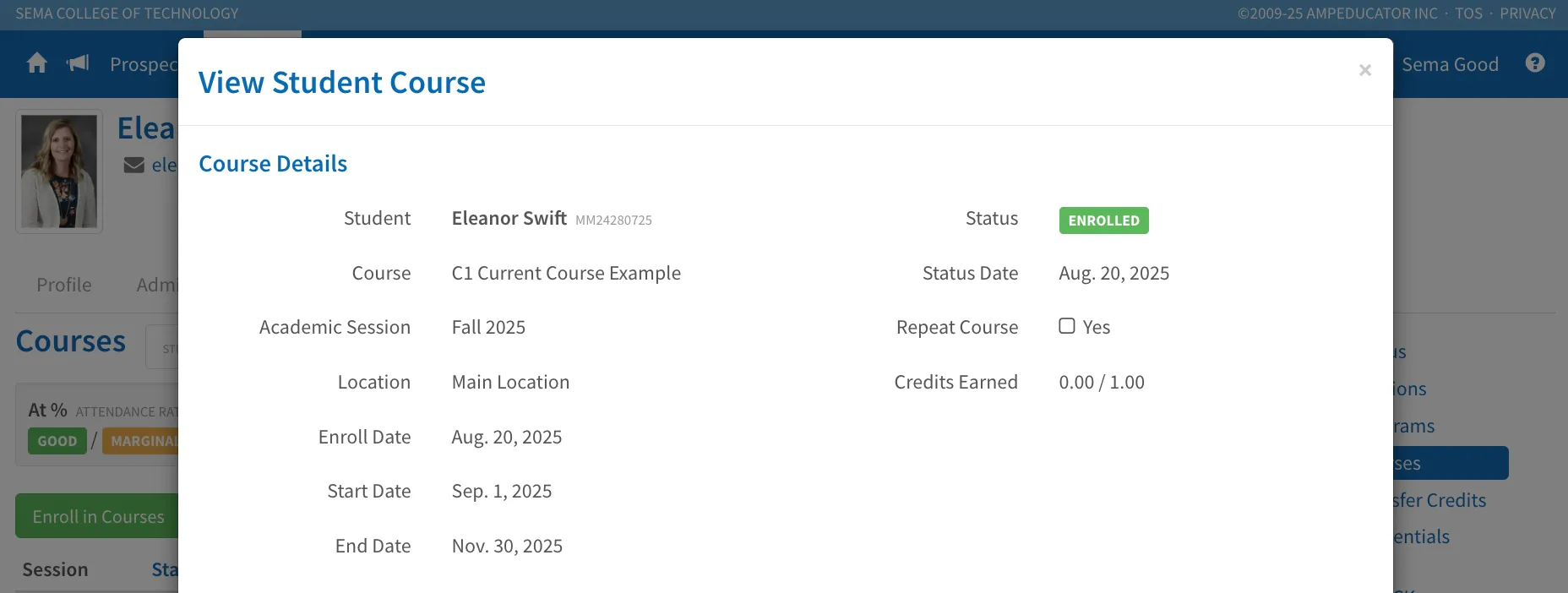This screenshot has width=1568, height=593.
Task: Open the Profile tab
Action: point(64,285)
